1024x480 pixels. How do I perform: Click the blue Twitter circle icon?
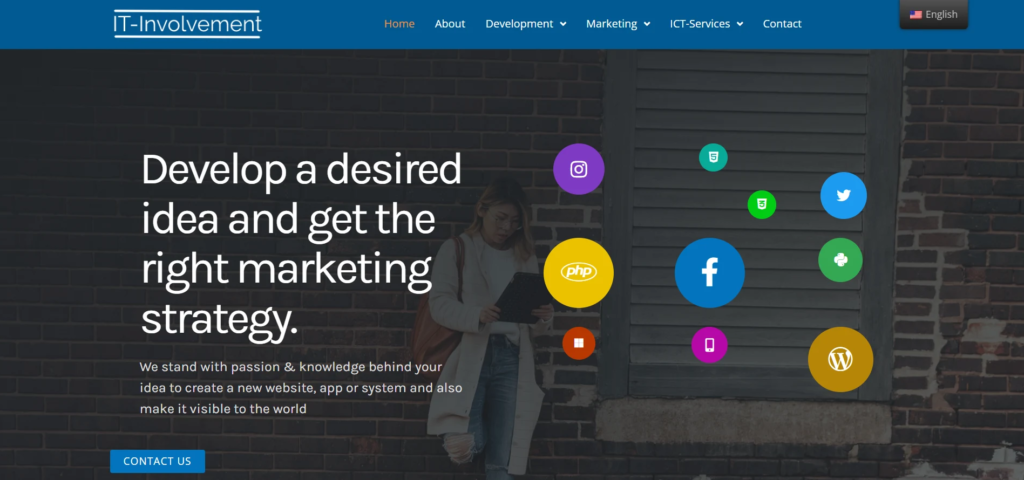pyautogui.click(x=844, y=195)
